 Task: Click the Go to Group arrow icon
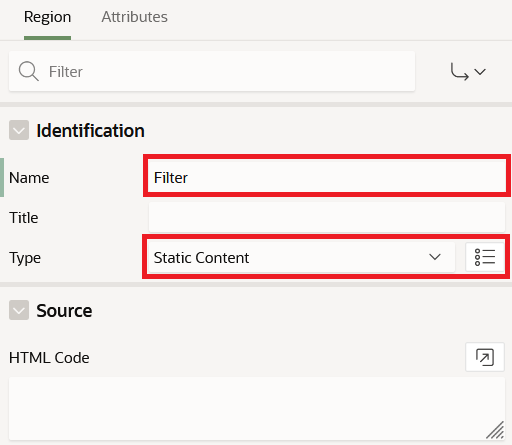459,72
